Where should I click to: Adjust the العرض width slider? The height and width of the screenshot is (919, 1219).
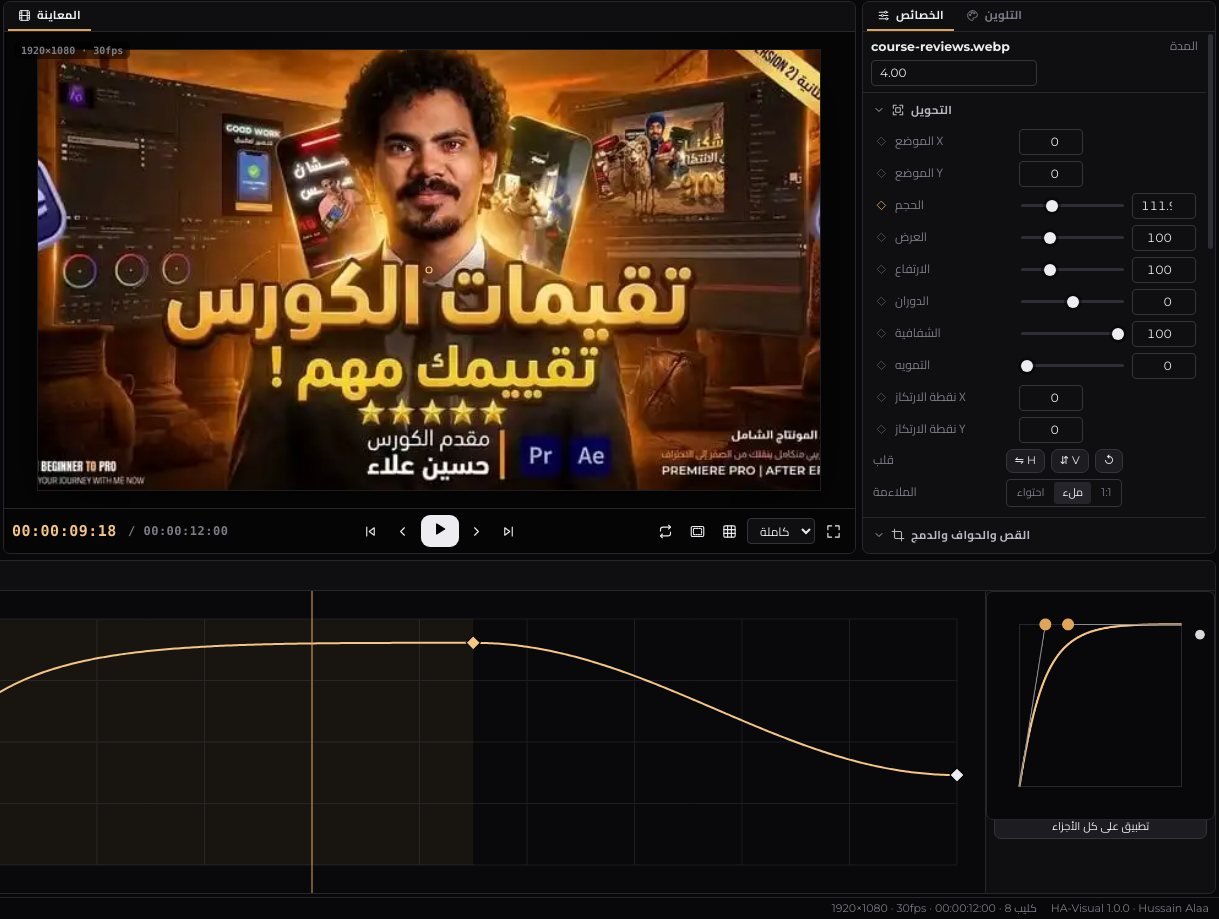(1072, 238)
